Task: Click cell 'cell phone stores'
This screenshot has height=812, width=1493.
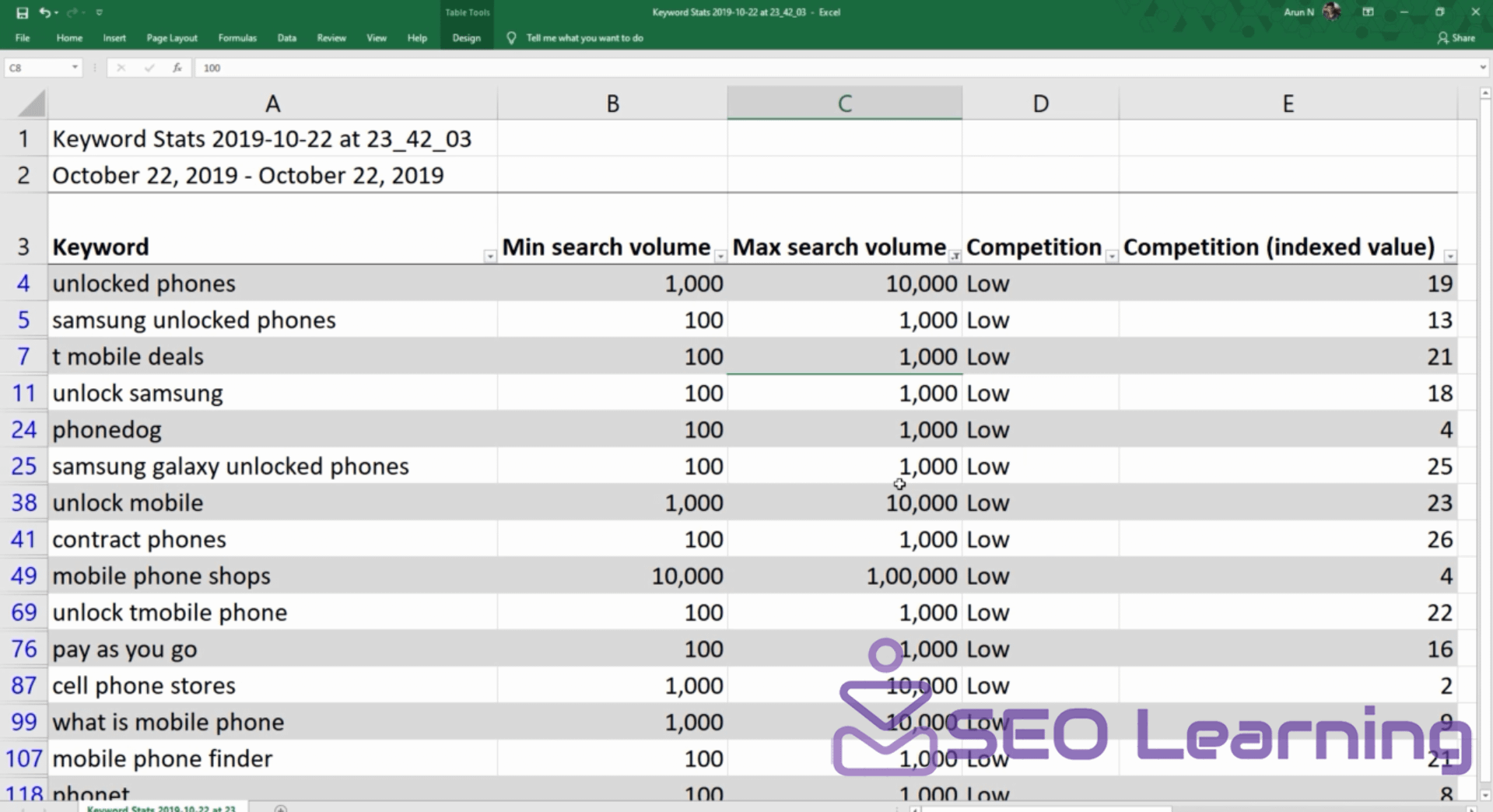Action: point(272,685)
